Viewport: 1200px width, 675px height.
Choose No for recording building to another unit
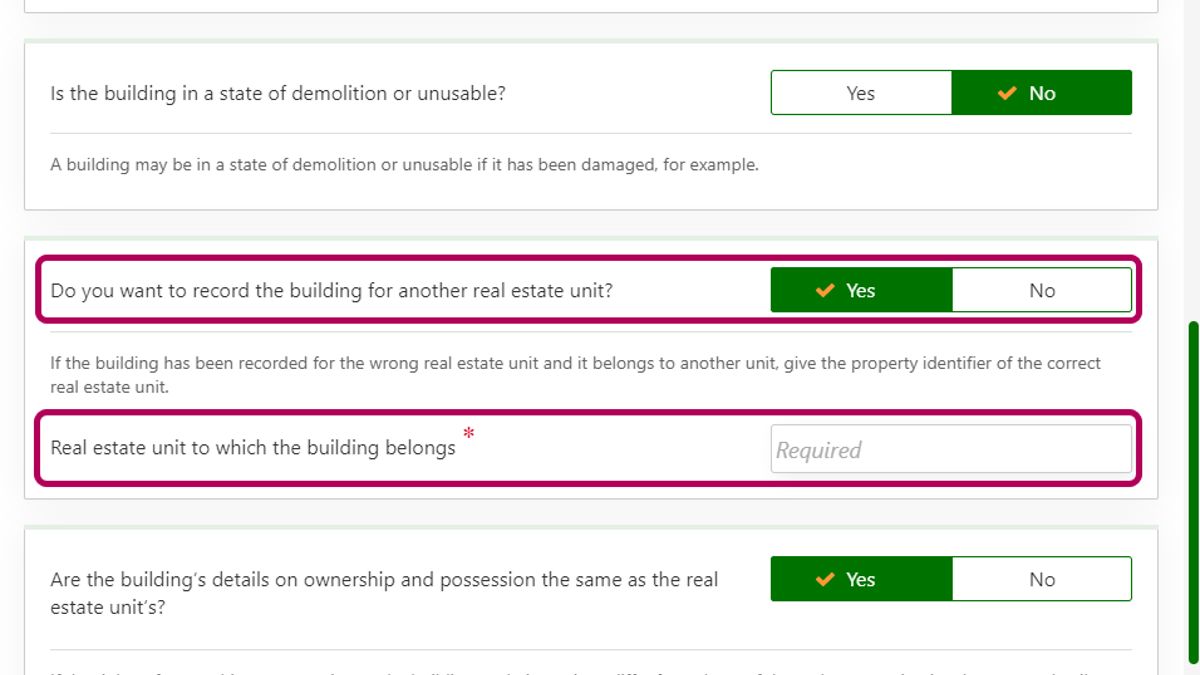click(x=1041, y=291)
